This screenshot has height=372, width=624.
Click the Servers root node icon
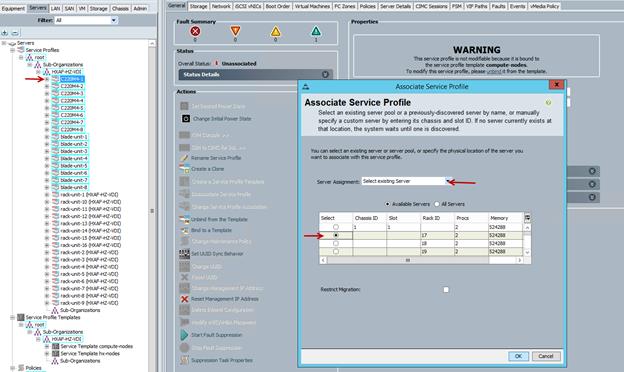12,43
